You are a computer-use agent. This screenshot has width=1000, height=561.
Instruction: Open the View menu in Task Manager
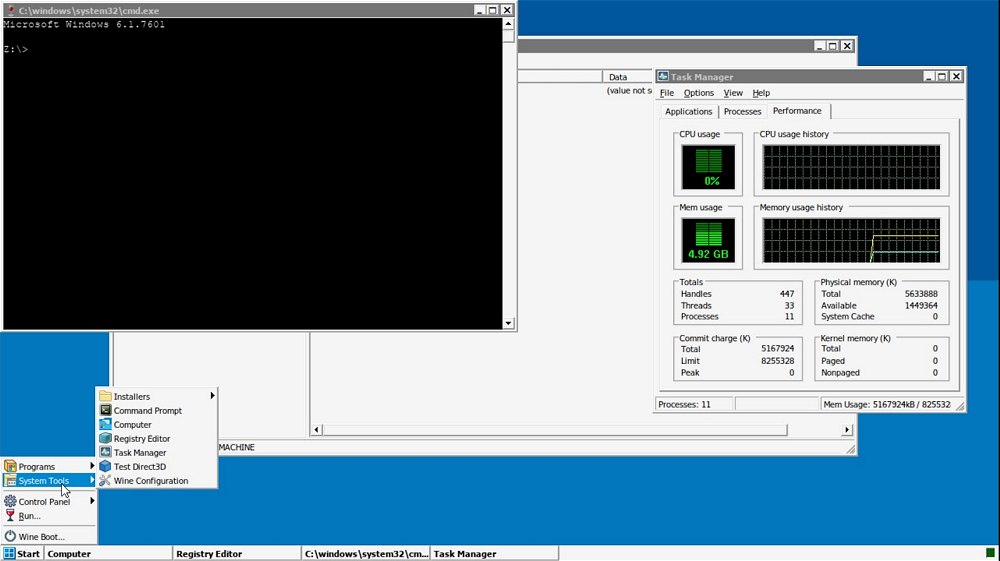(x=733, y=93)
